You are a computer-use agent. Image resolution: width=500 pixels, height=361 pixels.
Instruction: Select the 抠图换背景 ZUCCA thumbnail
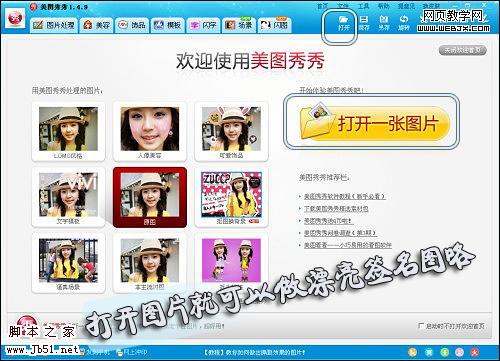pos(231,197)
